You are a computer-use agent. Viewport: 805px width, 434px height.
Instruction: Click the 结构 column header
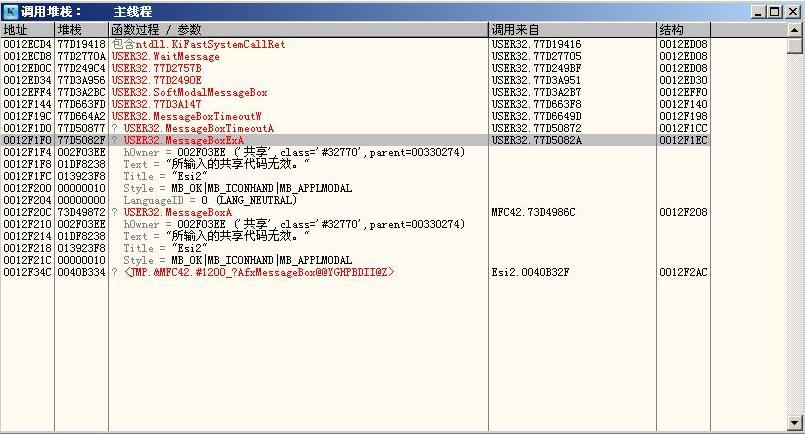[x=683, y=30]
